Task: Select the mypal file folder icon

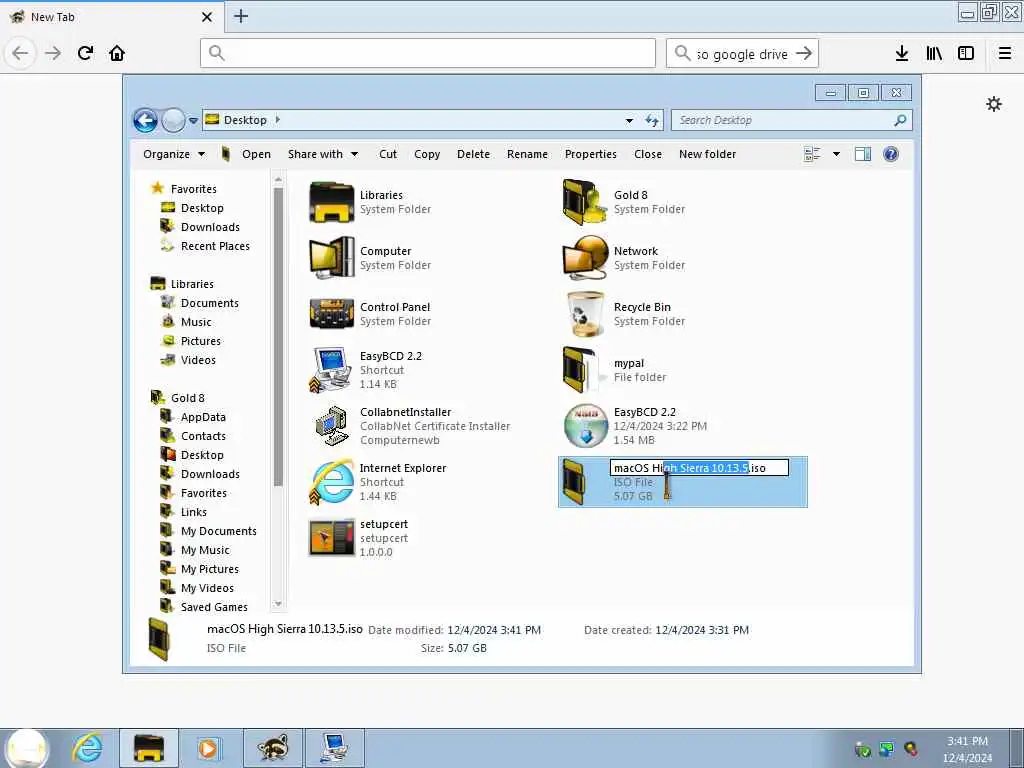Action: click(581, 370)
